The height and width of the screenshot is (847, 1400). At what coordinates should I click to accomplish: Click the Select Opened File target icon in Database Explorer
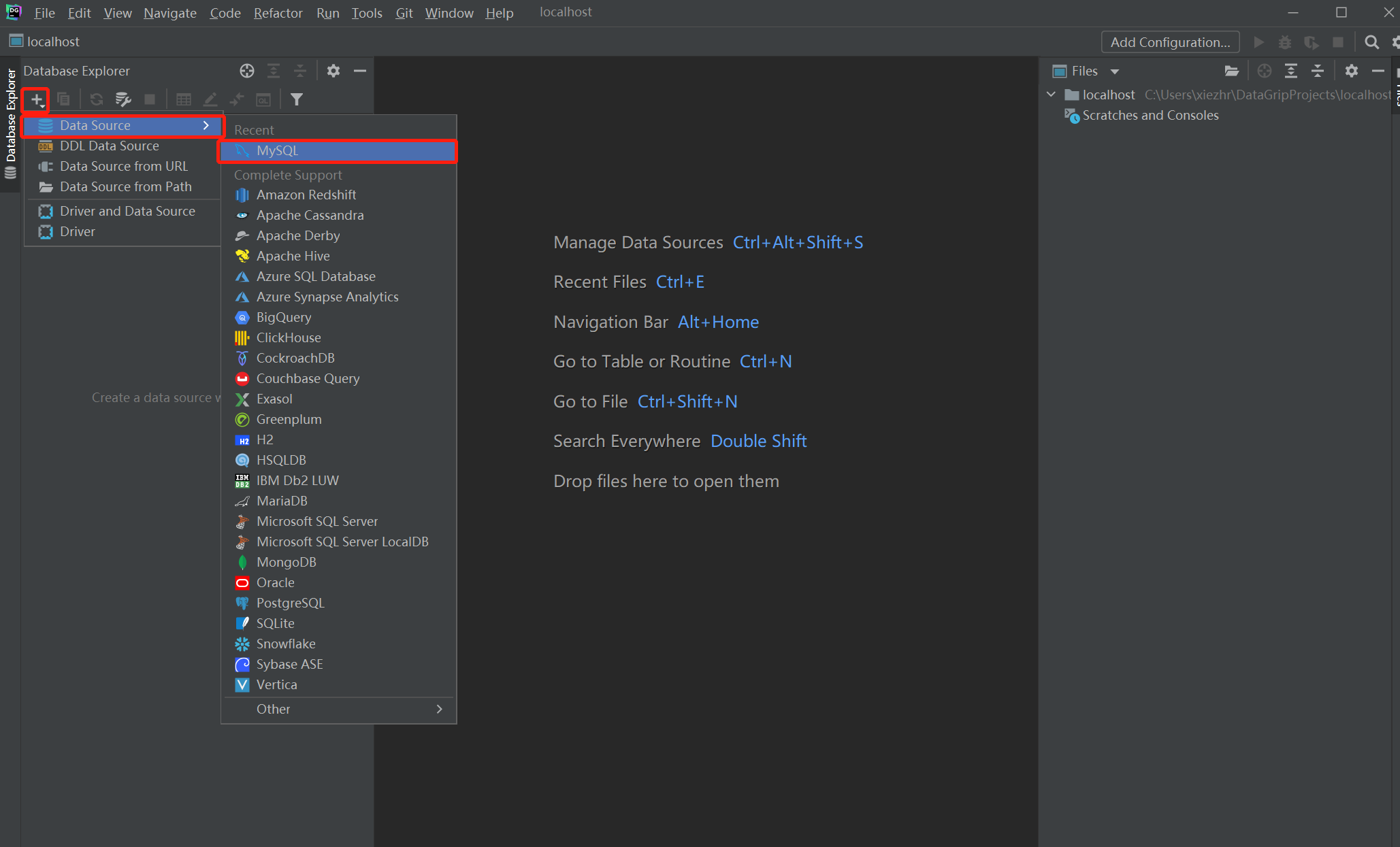tap(247, 71)
